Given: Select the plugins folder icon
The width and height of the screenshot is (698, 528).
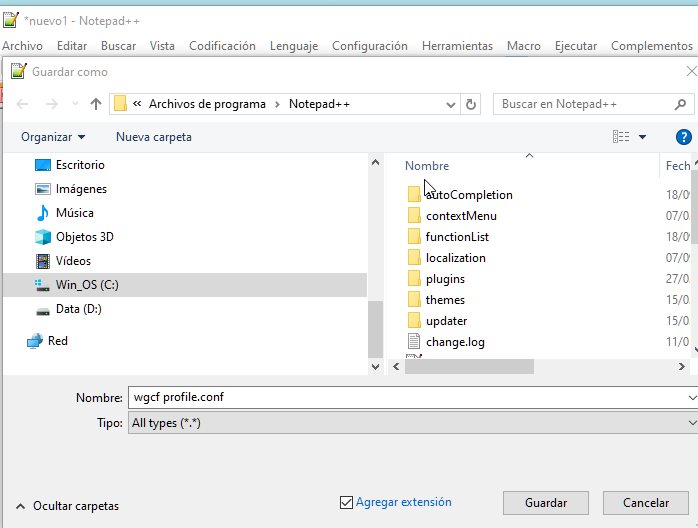Looking at the screenshot, I should 415,279.
